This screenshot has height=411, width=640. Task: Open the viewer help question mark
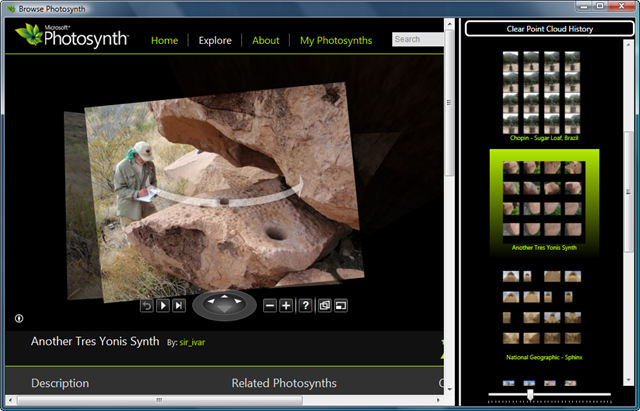coord(305,305)
